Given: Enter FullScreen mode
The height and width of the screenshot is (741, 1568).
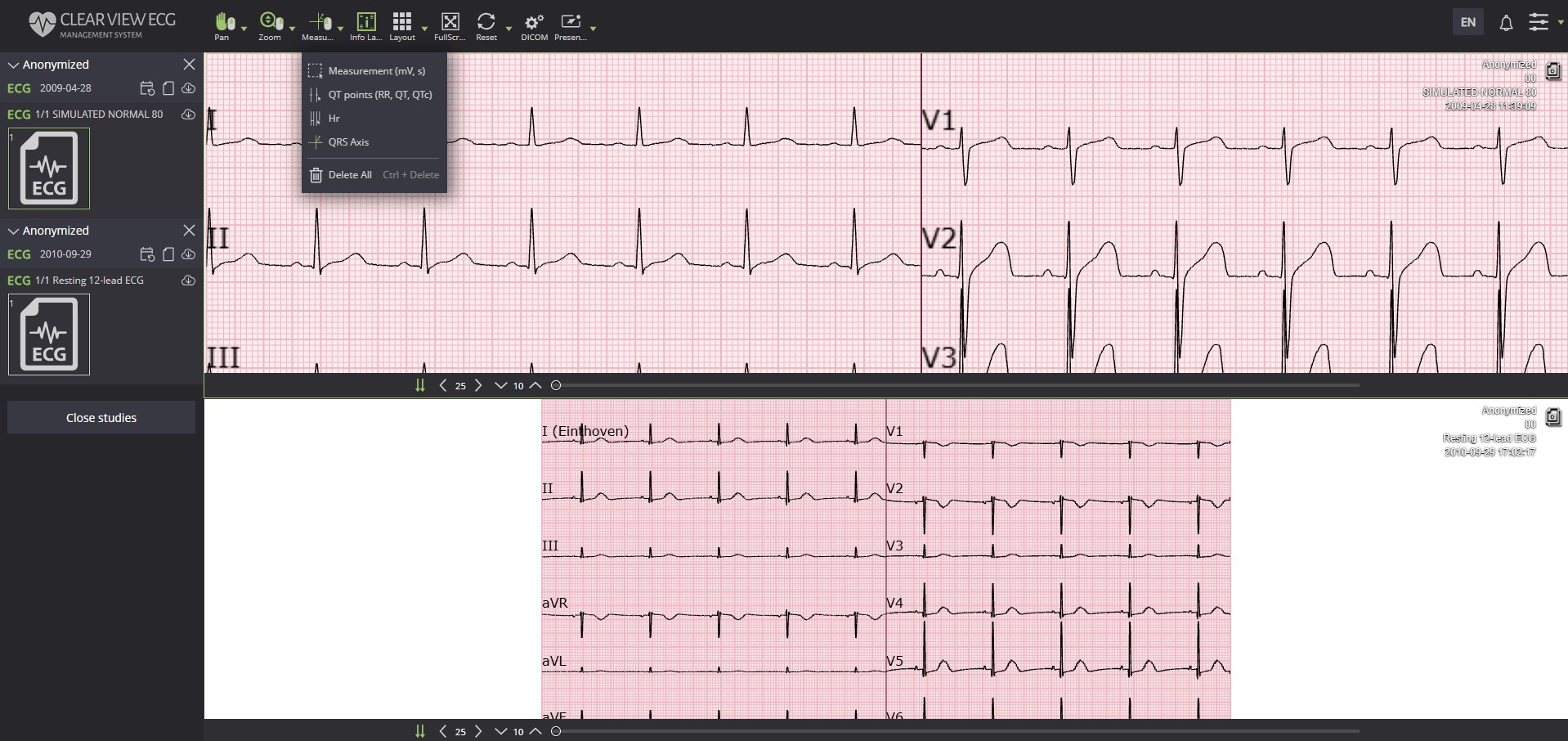Looking at the screenshot, I should (450, 23).
